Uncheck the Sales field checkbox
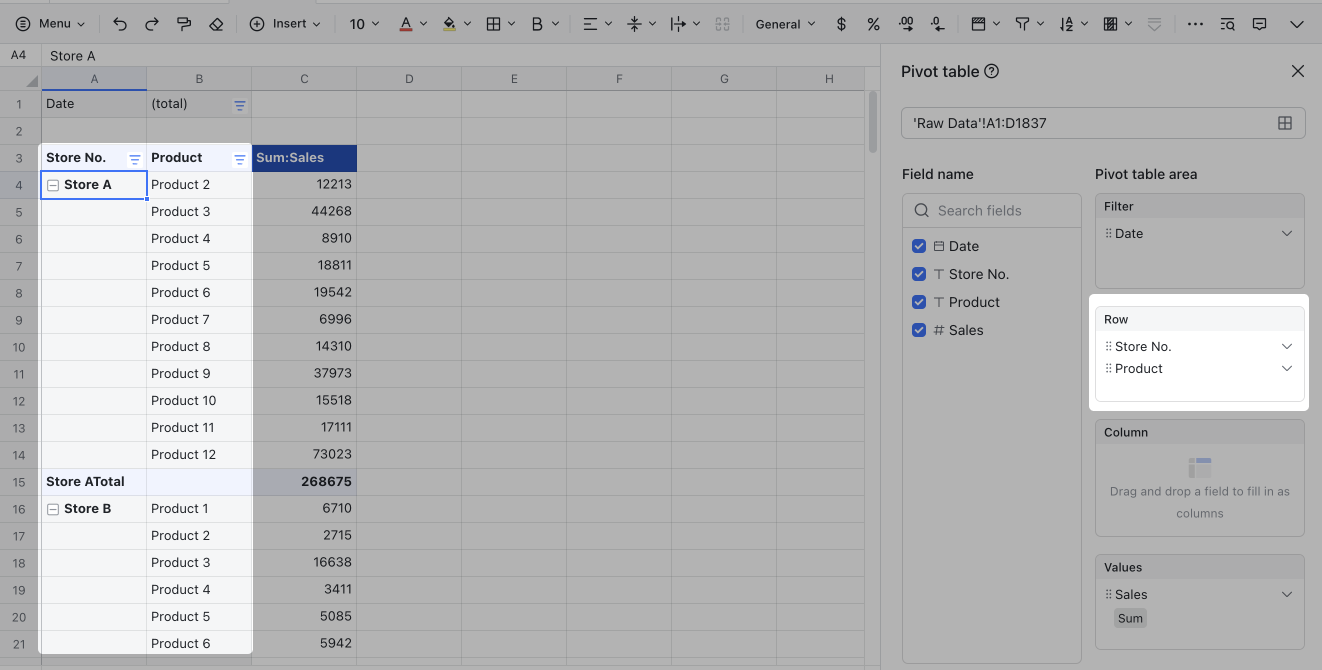This screenshot has height=670, width=1322. pyautogui.click(x=919, y=330)
